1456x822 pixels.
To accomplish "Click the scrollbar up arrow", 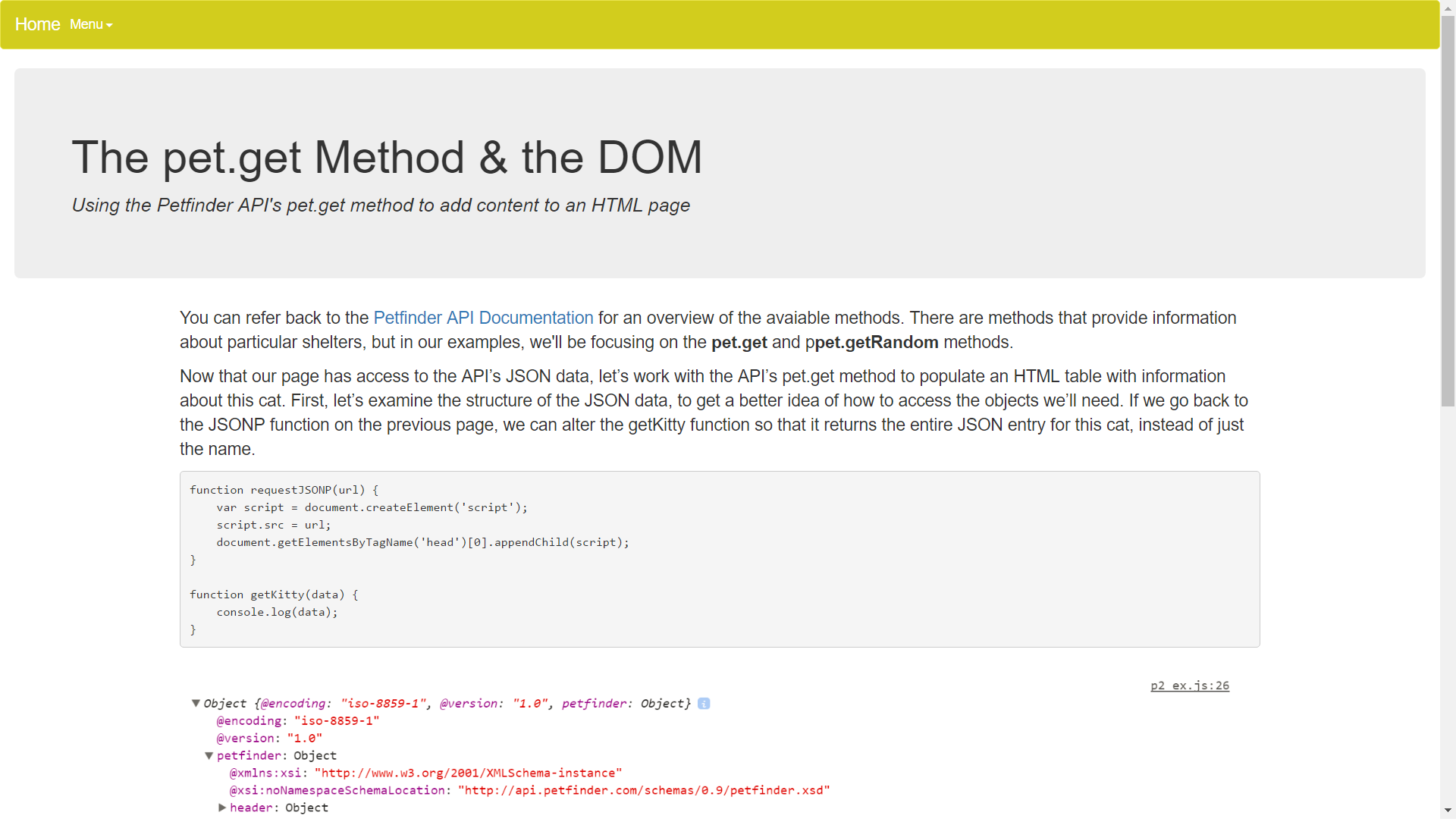I will 1448,8.
